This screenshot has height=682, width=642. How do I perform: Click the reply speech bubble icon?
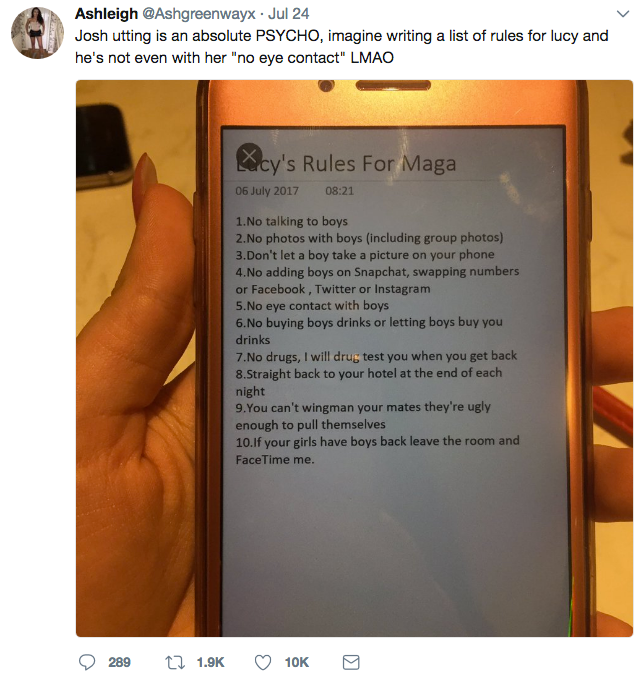tap(87, 662)
